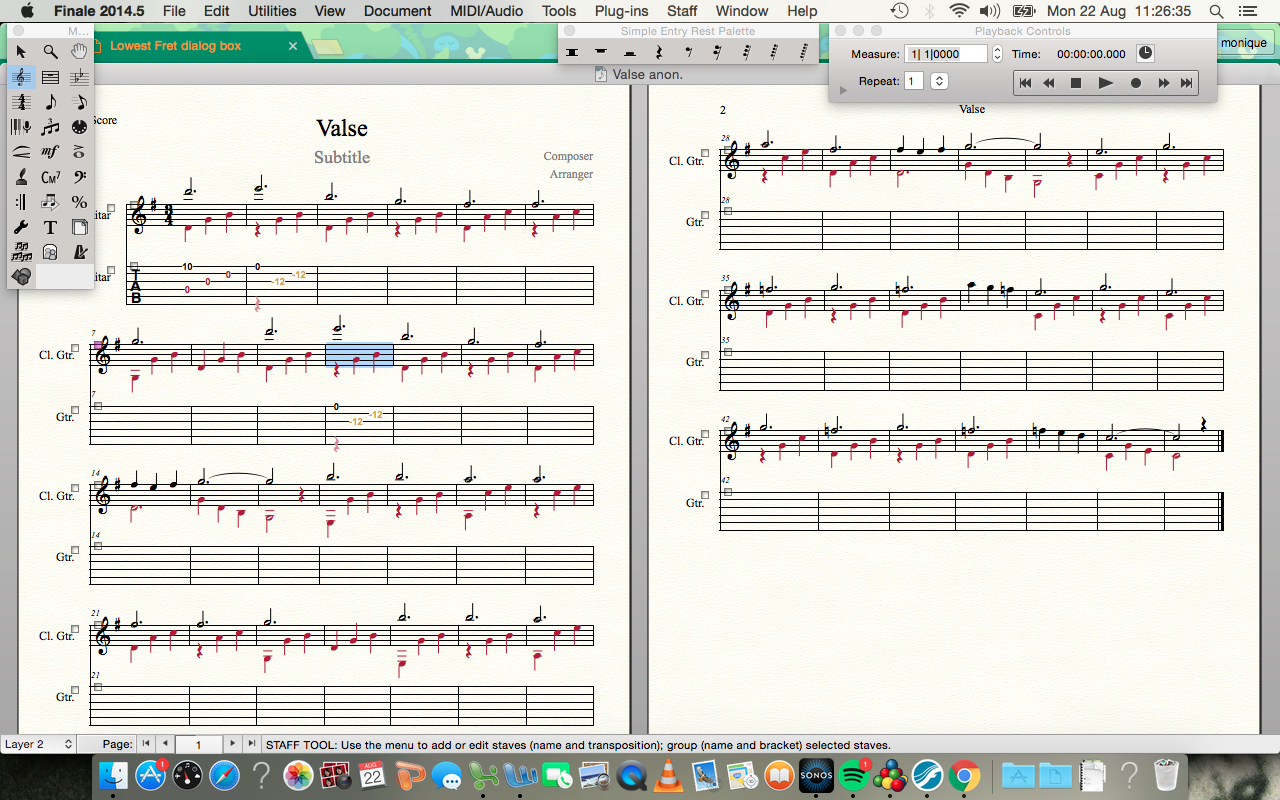1280x800 pixels.
Task: Toggle the playback time clock button
Action: pyautogui.click(x=1145, y=54)
